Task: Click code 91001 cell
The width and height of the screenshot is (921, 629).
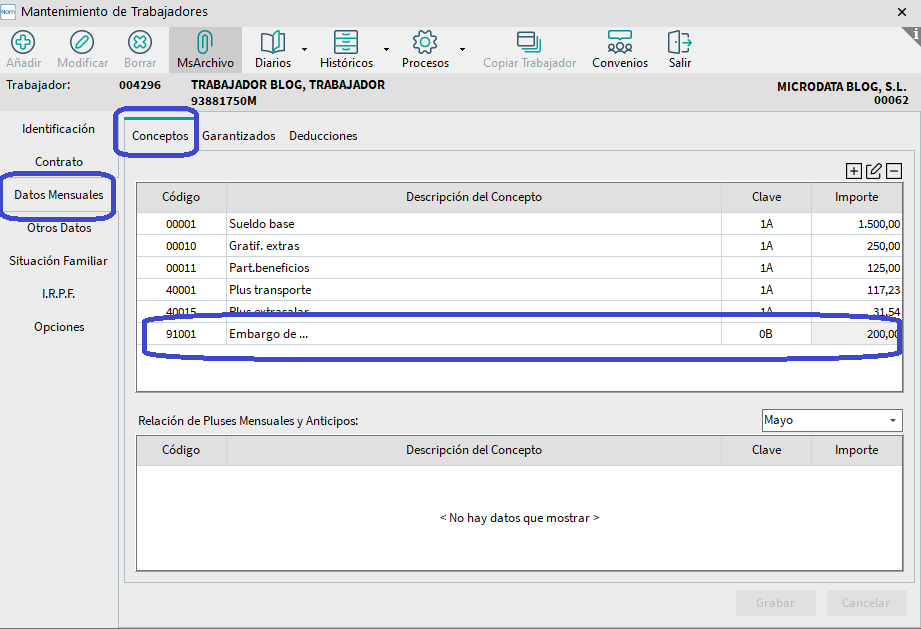Action: (181, 334)
